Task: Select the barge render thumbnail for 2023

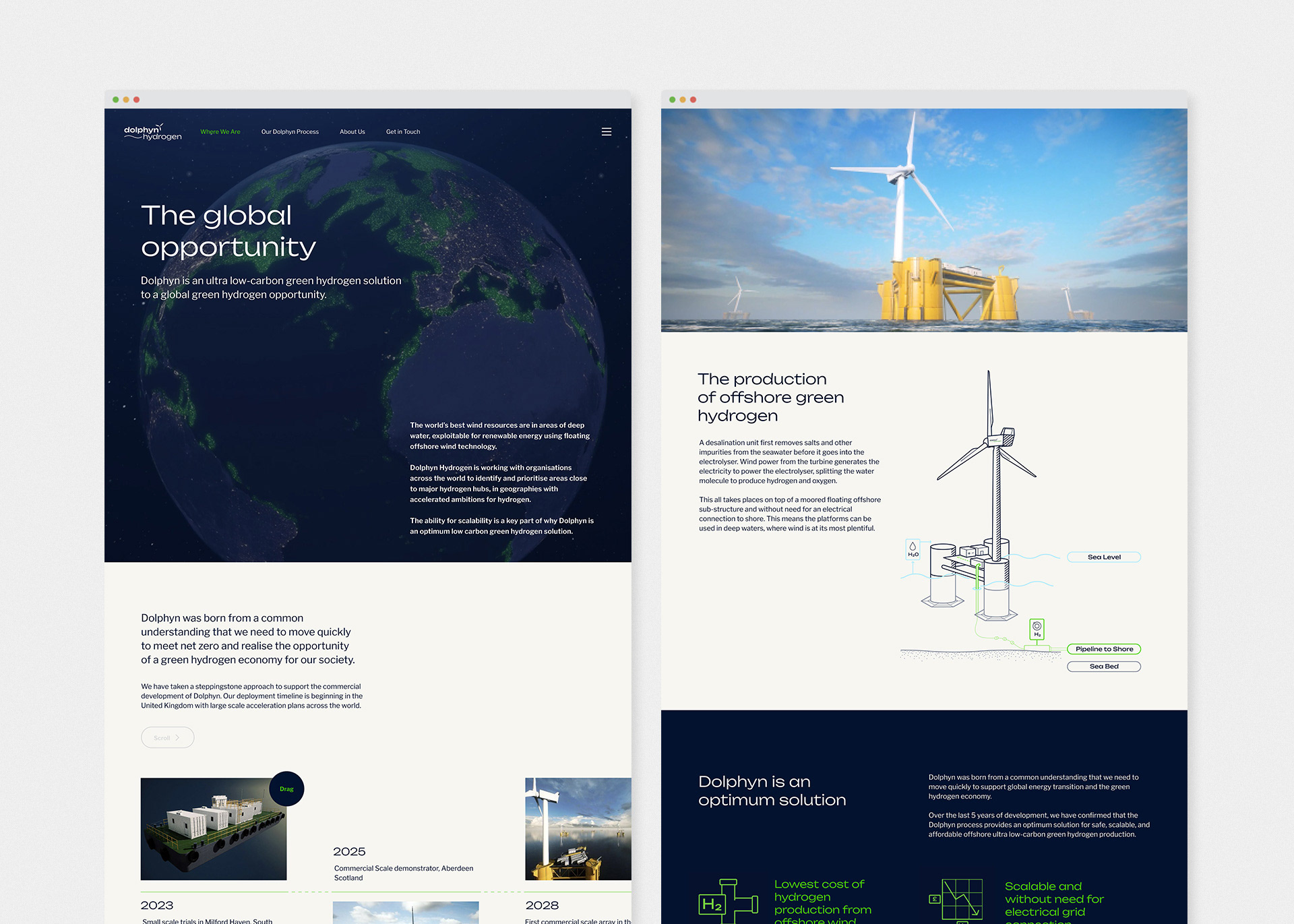Action: (x=214, y=829)
